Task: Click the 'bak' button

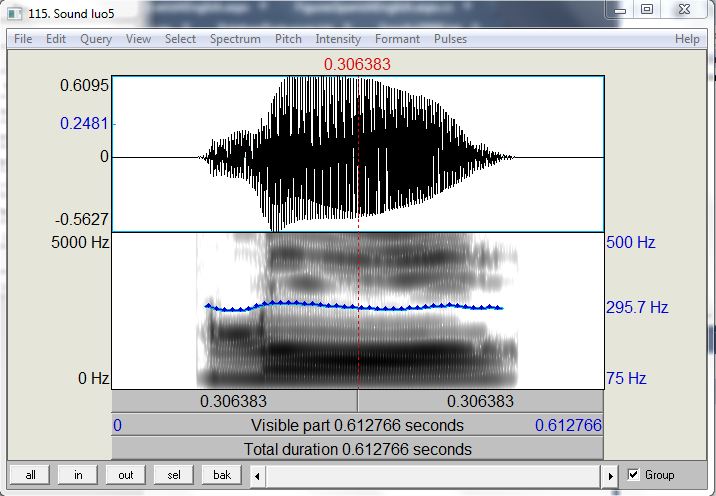Action: click(222, 475)
